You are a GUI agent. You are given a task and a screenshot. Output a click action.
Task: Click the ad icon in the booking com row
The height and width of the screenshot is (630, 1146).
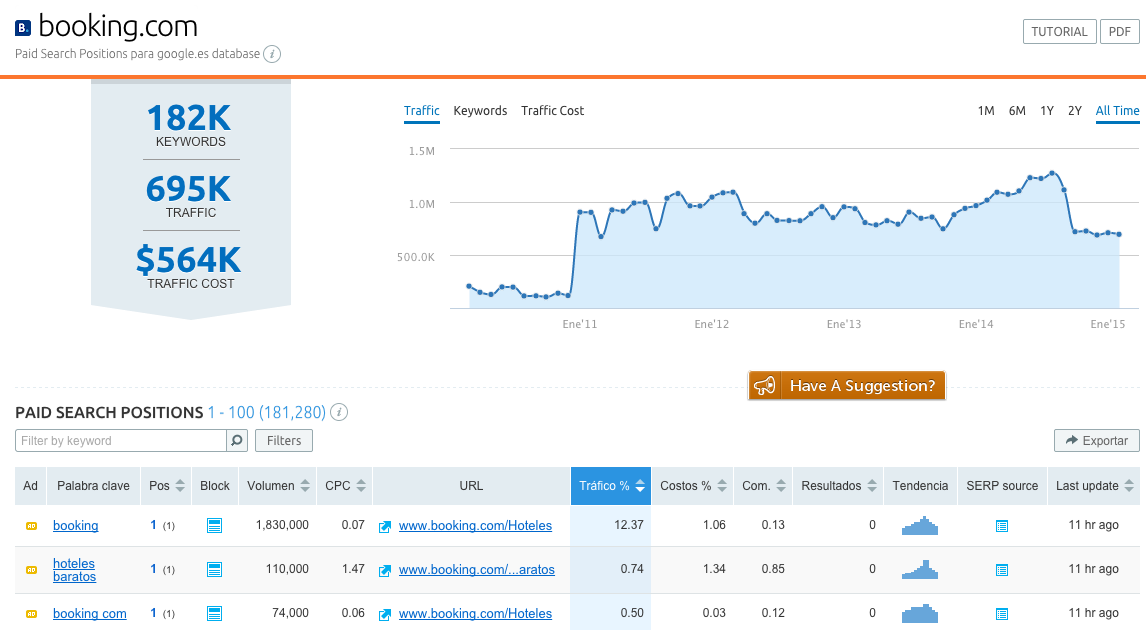click(31, 614)
